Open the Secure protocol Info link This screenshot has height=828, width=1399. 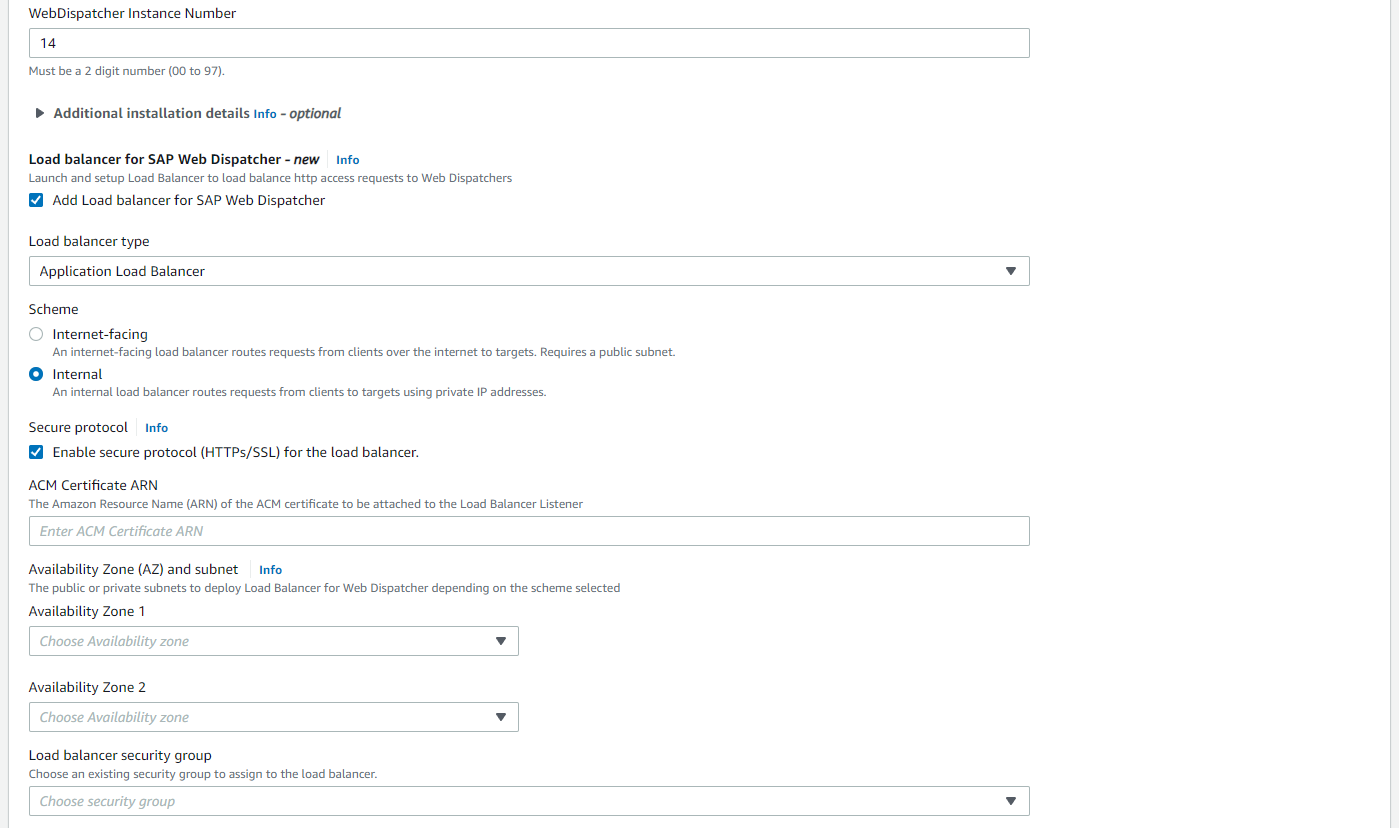point(156,428)
